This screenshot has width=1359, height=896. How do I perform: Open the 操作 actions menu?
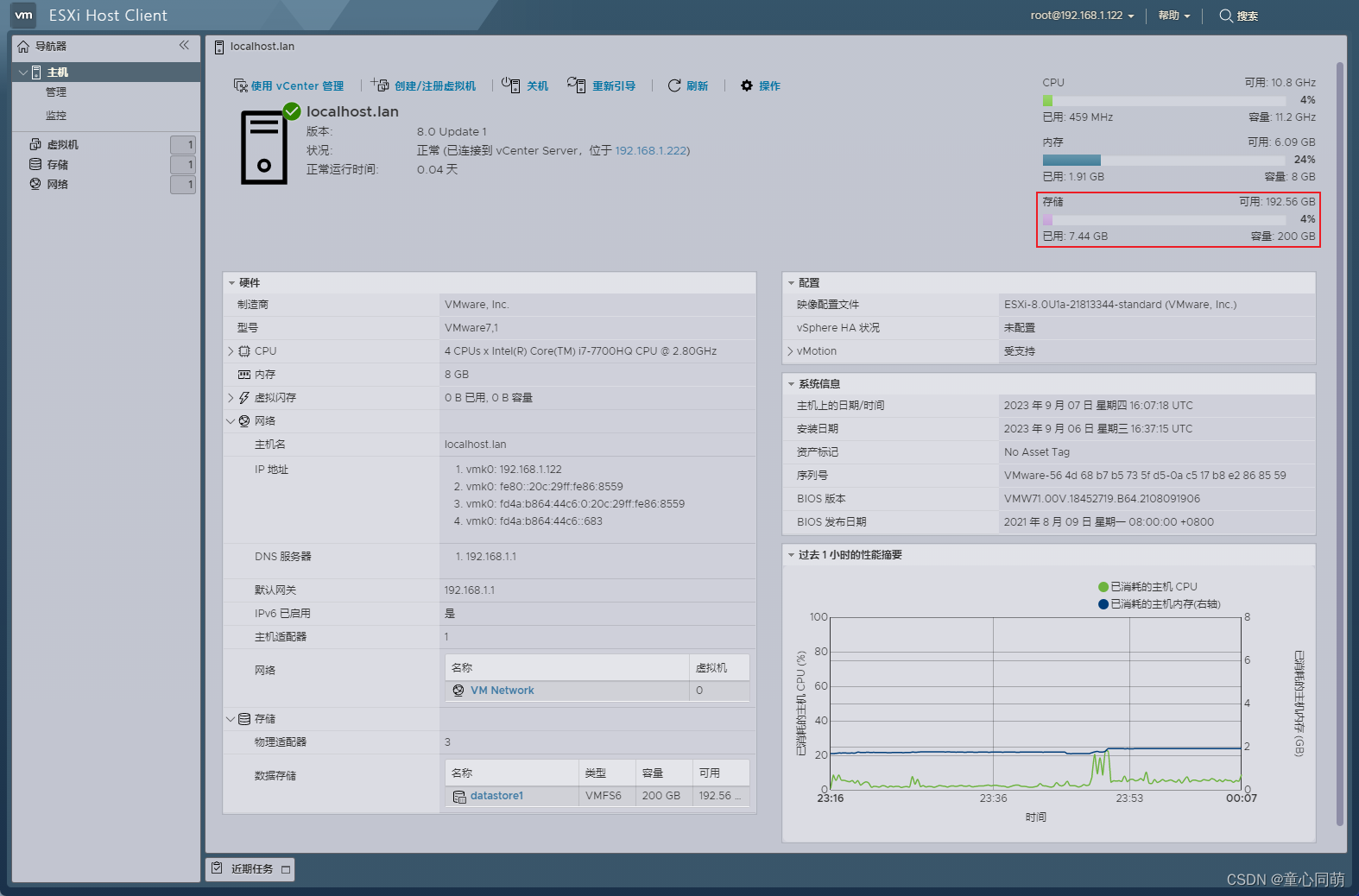[761, 85]
